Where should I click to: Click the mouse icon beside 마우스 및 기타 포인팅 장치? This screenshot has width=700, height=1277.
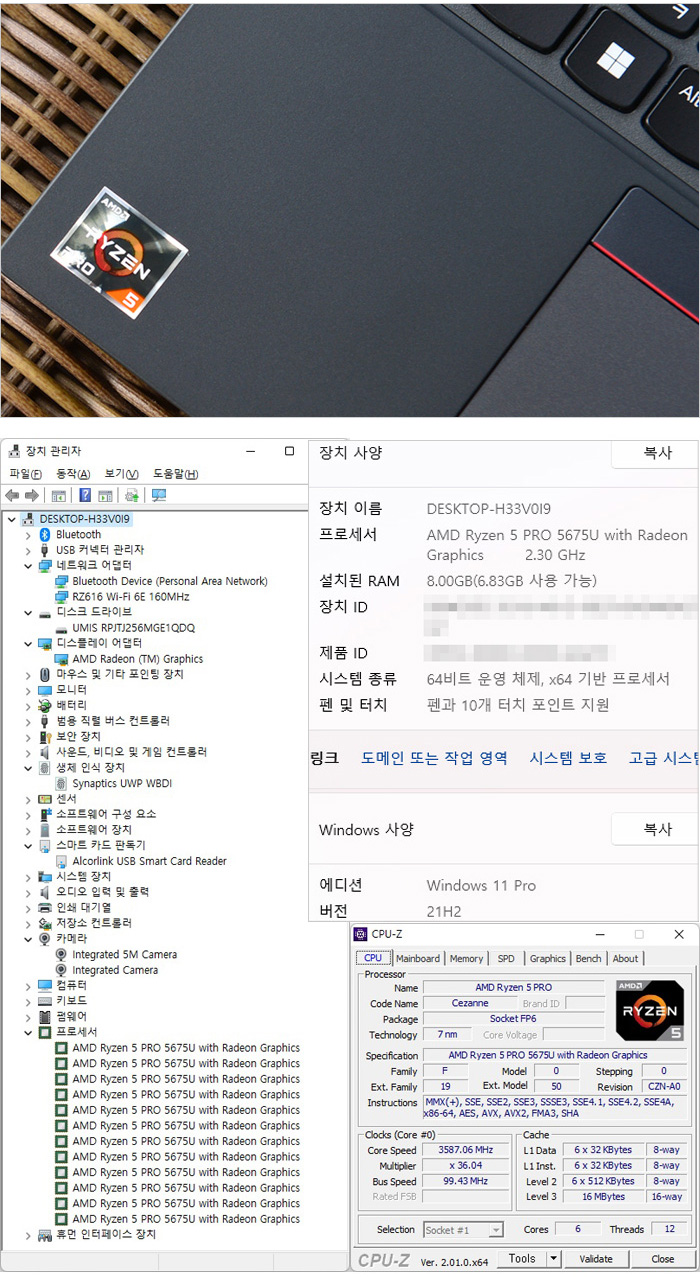coord(45,674)
